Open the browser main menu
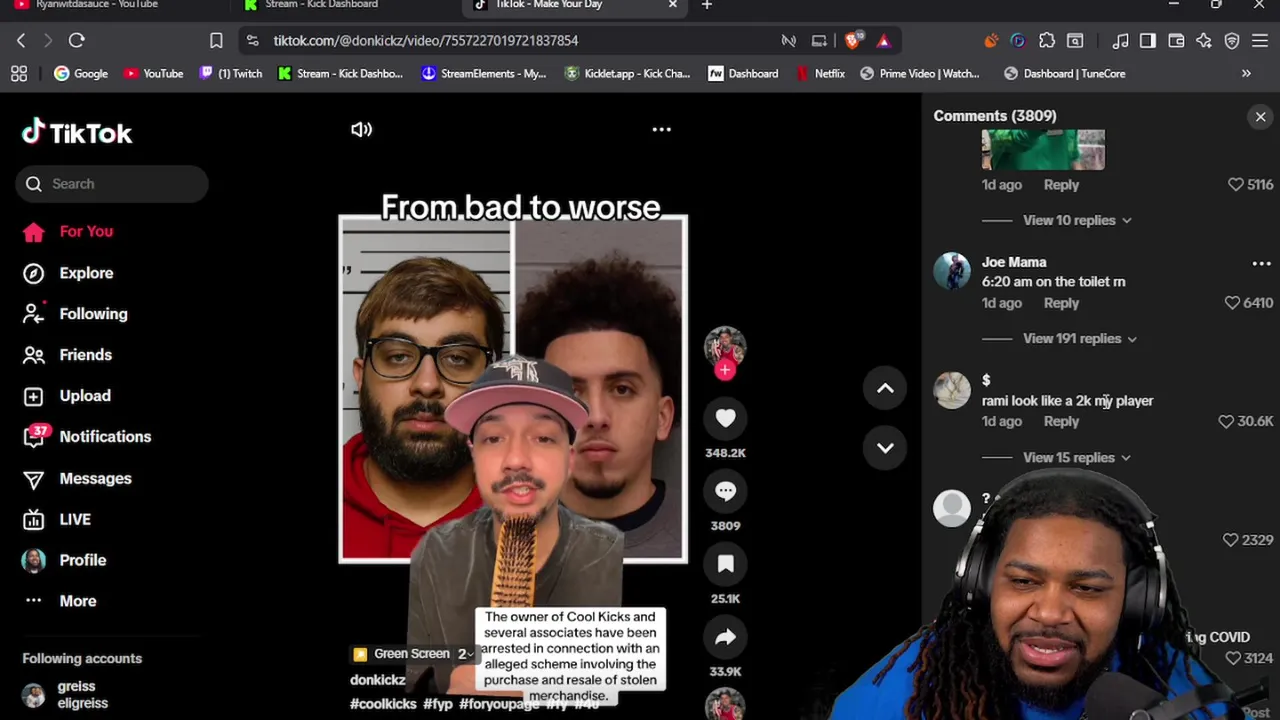1280x720 pixels. point(1260,40)
